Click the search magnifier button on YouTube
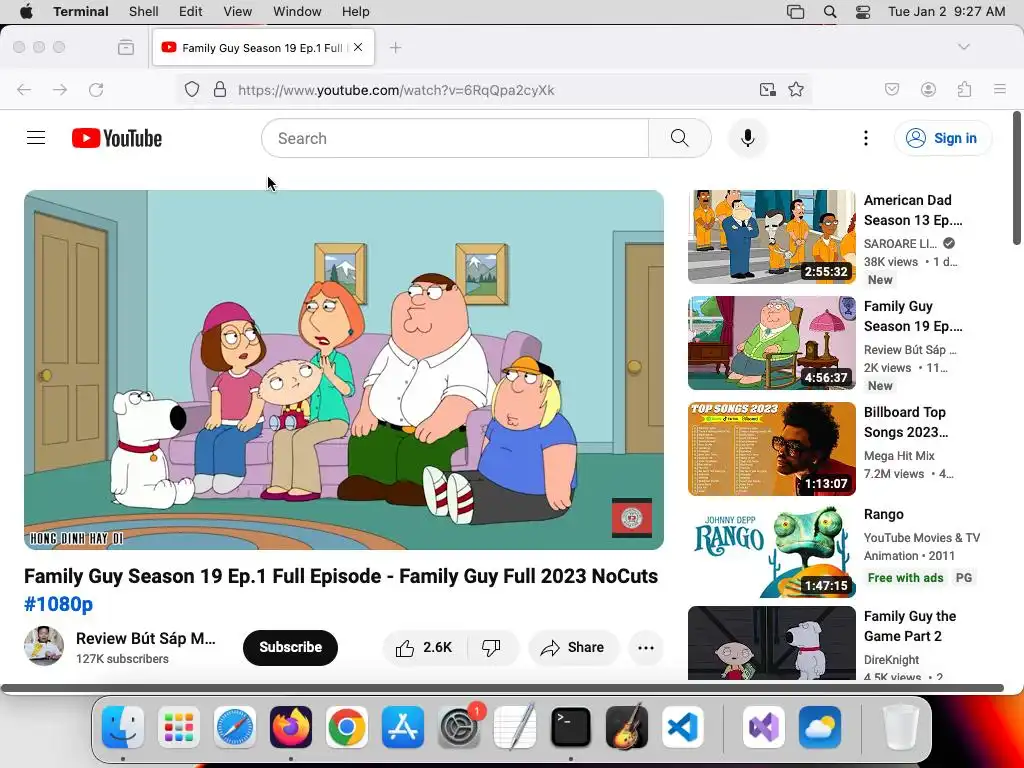 pyautogui.click(x=680, y=138)
